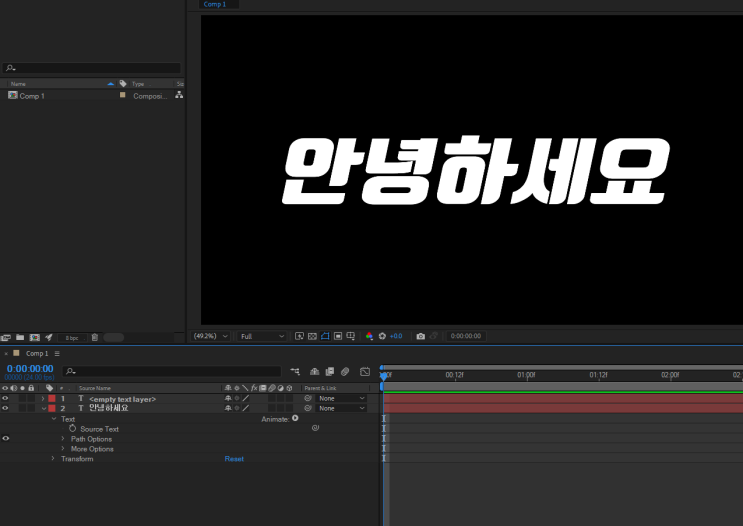
Task: Toggle the Path Options eye switch
Action: [5, 438]
